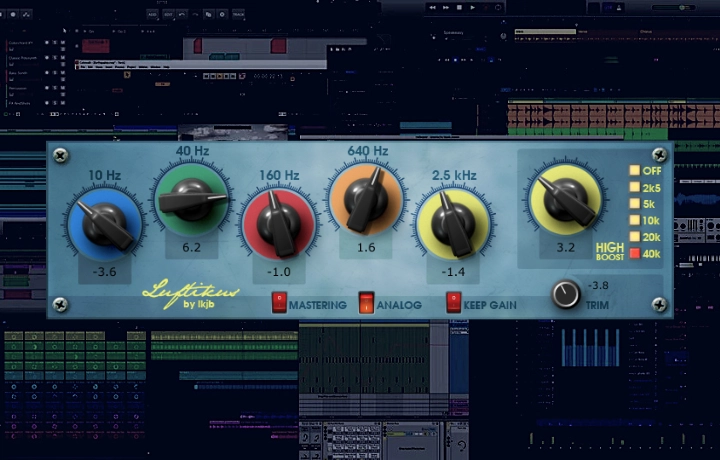Click the EDIT button in background DAW toolbar
The width and height of the screenshot is (720, 460).
169,14
